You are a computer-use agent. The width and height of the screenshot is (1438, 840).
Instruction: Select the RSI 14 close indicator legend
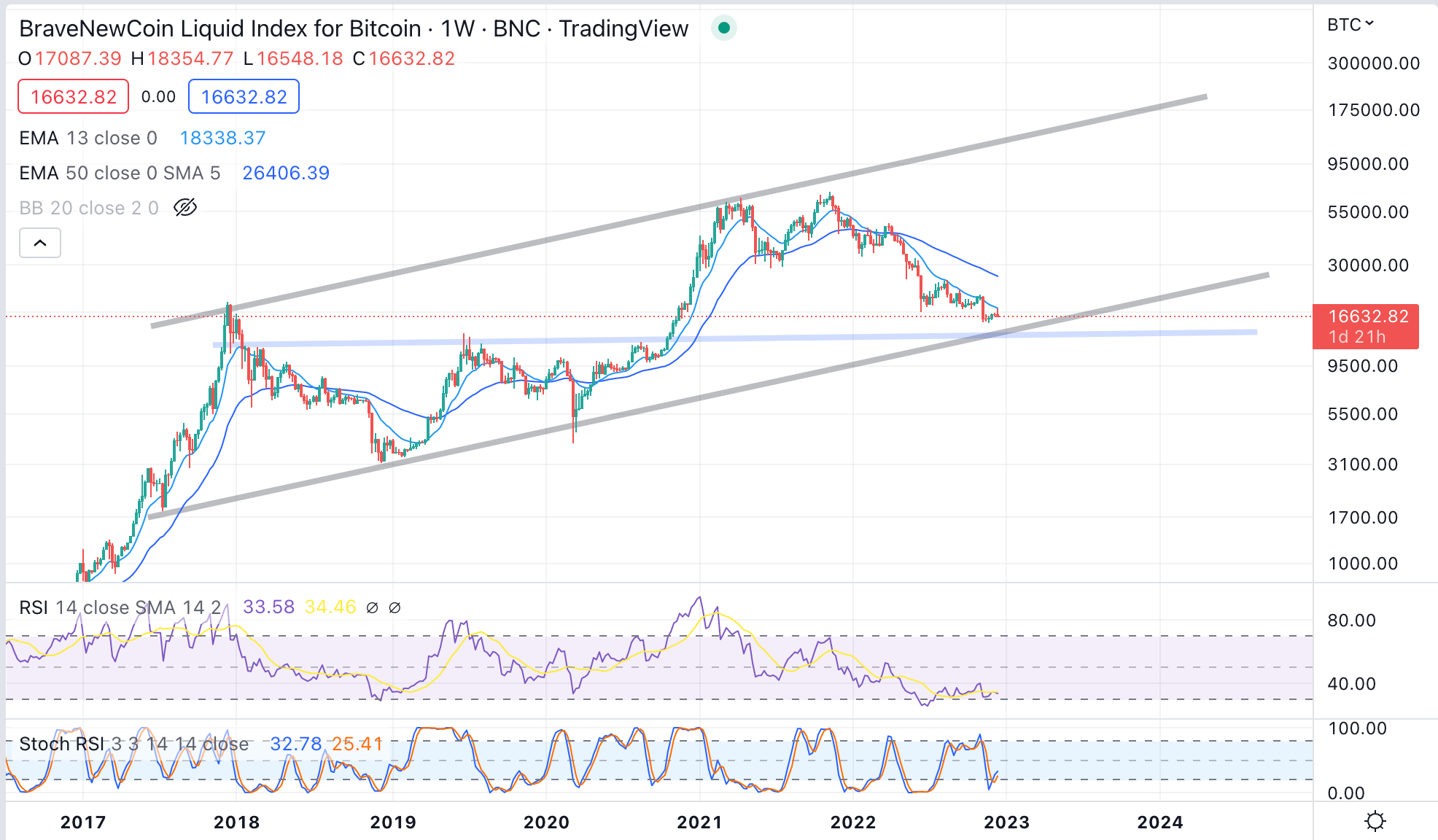click(119, 607)
